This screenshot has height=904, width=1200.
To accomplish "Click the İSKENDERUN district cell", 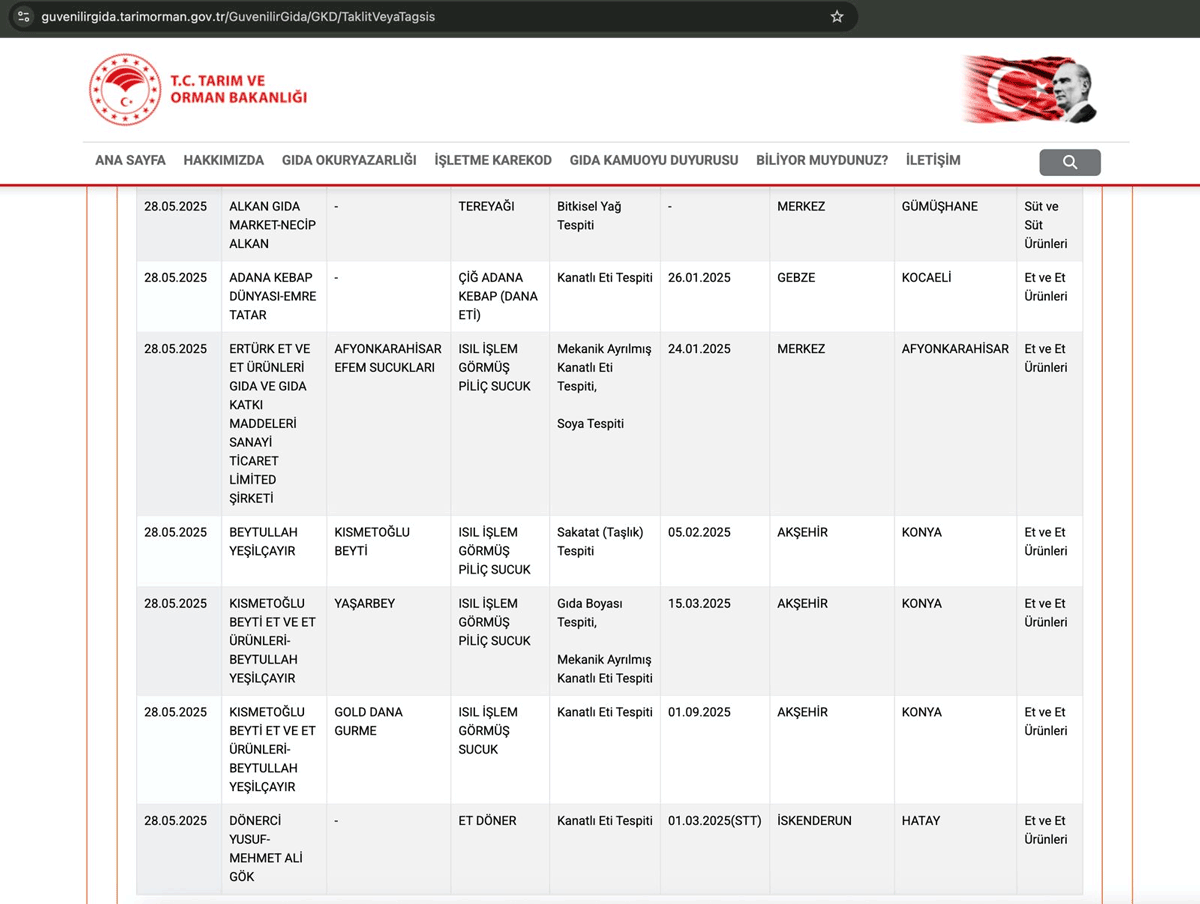I will click(x=814, y=821).
